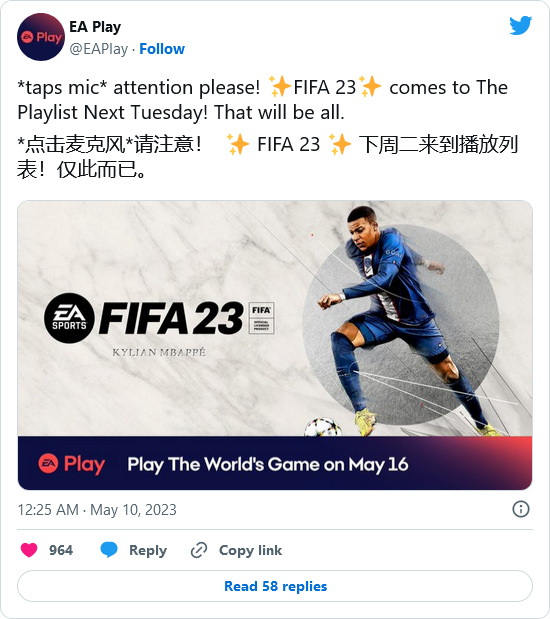Click the Reply button text
This screenshot has height=619, width=550.
pos(148,550)
